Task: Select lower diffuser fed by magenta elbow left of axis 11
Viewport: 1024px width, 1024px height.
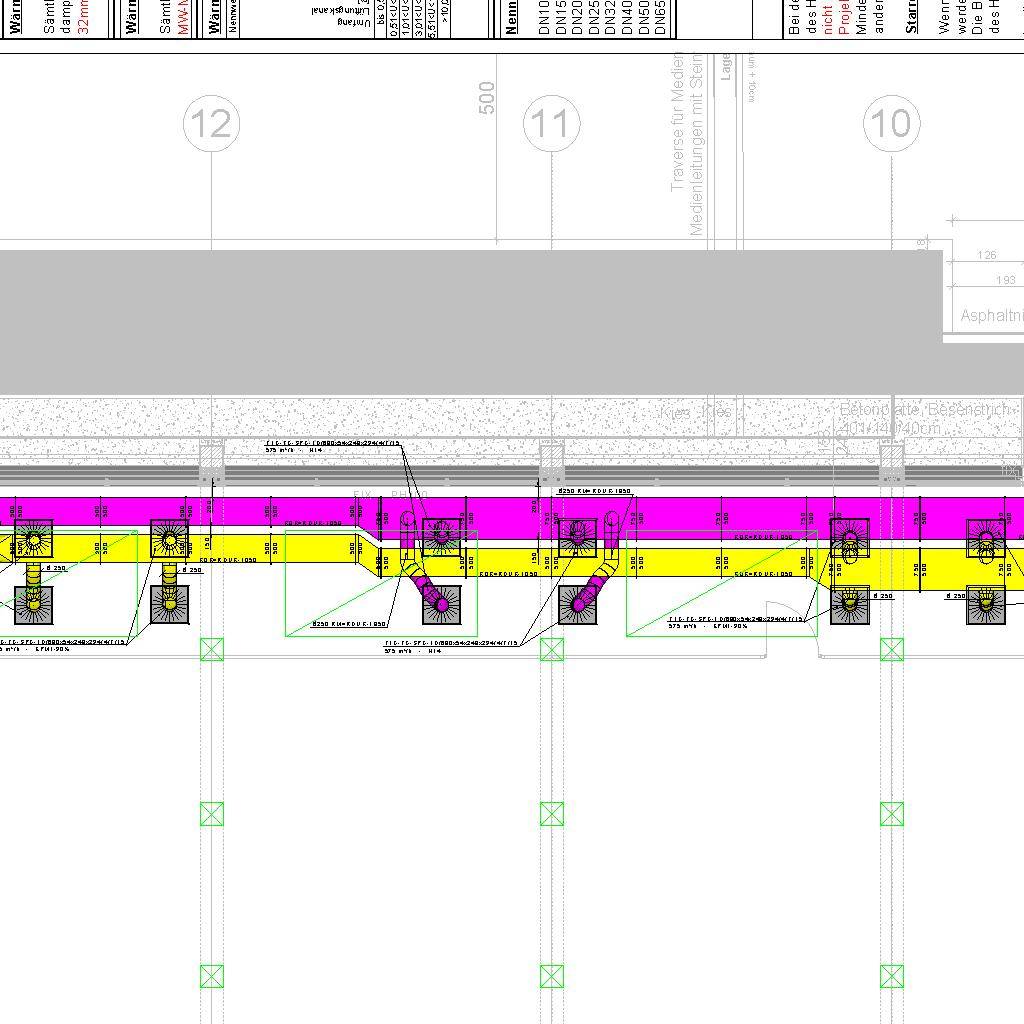Action: point(442,605)
